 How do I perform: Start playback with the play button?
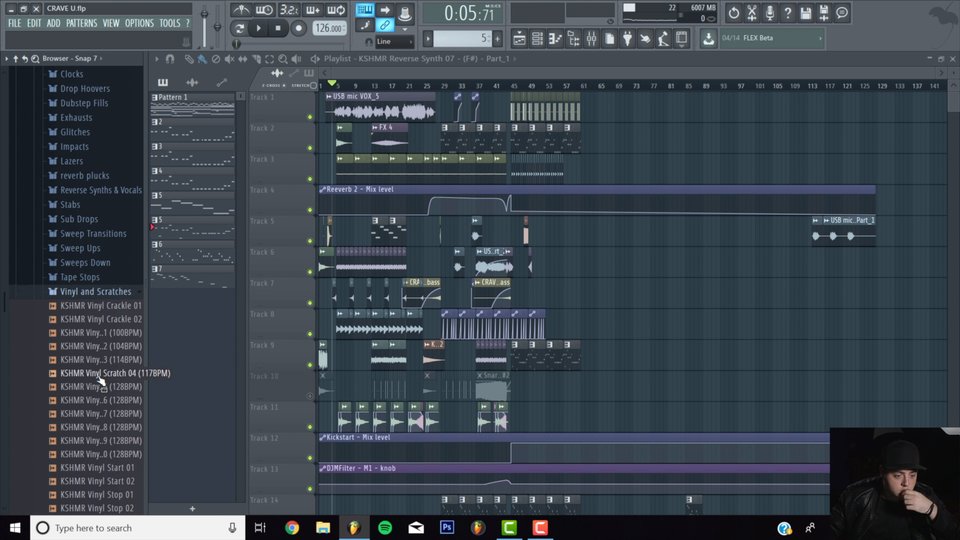258,28
